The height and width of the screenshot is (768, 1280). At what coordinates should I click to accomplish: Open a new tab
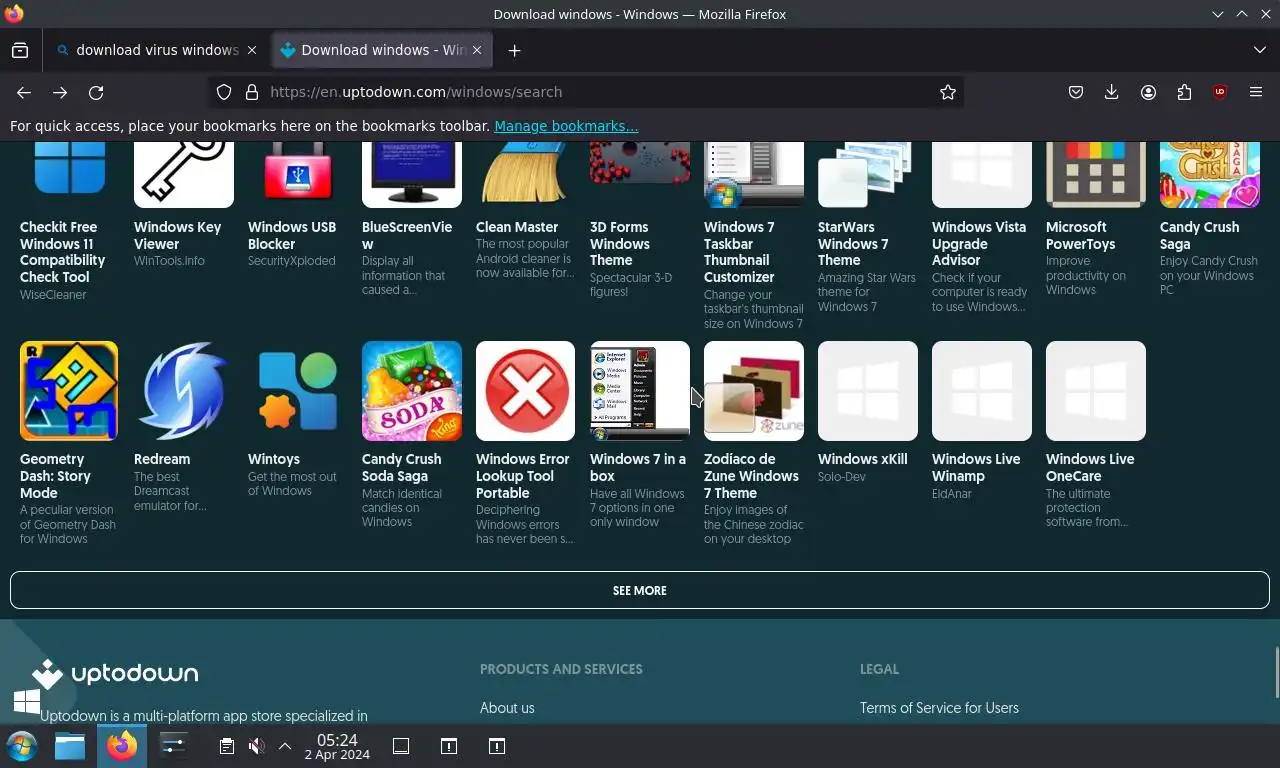(514, 50)
